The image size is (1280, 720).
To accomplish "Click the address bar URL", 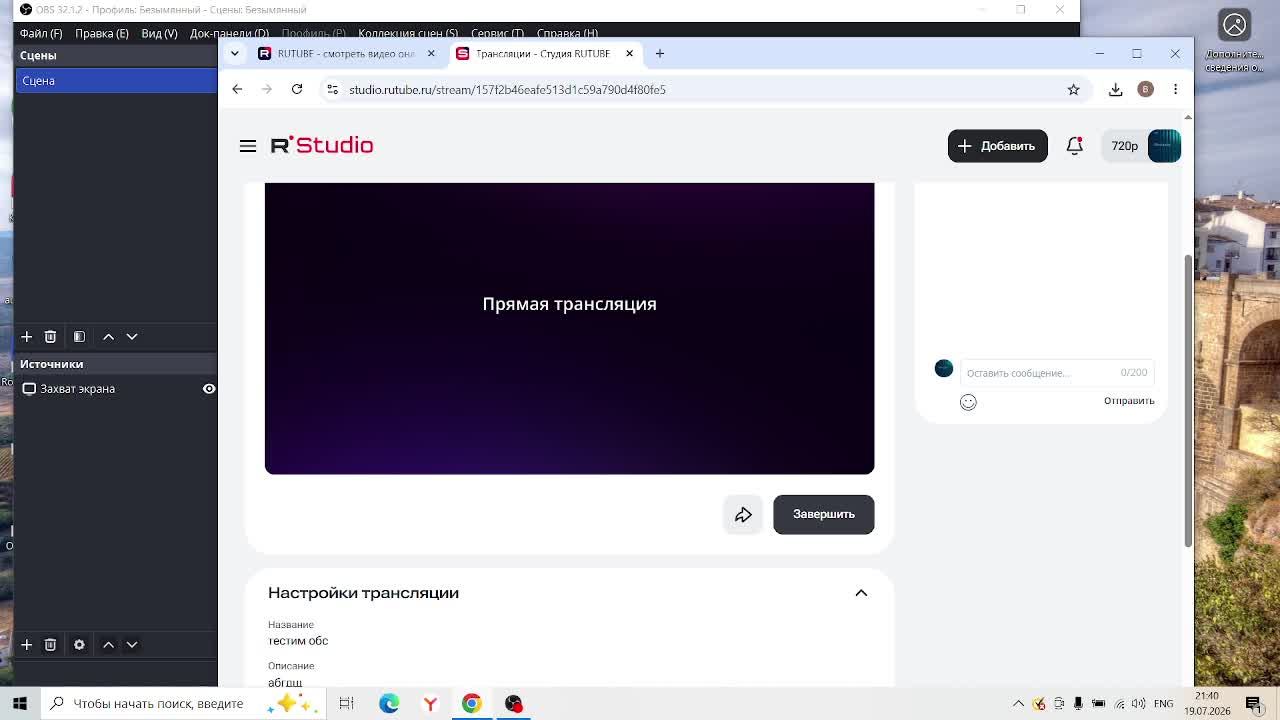I will [507, 90].
